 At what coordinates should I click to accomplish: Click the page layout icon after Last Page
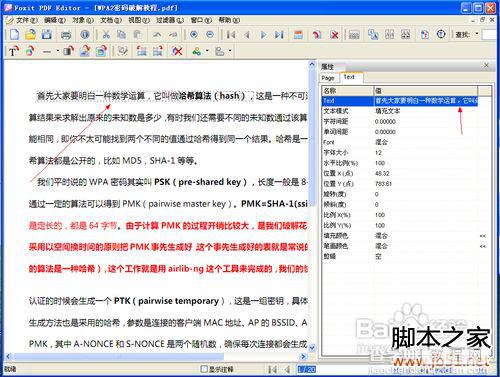tap(298, 34)
